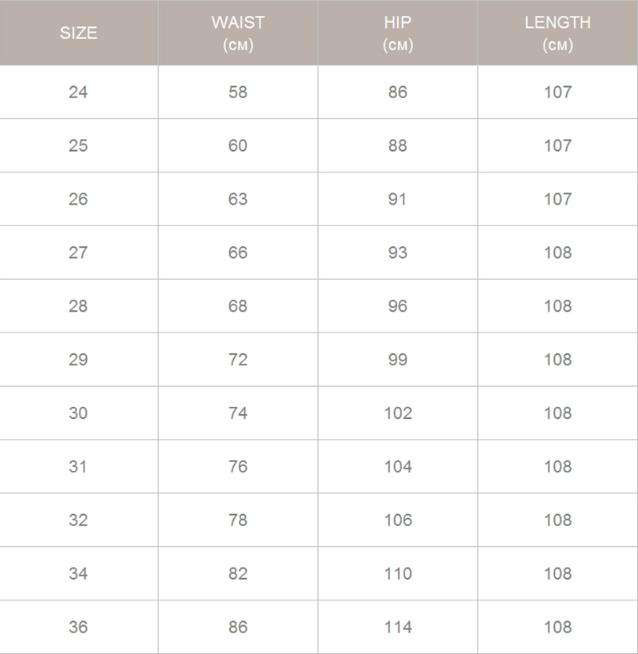
Task: Click waist value 82 for size 34
Action: pyautogui.click(x=238, y=574)
